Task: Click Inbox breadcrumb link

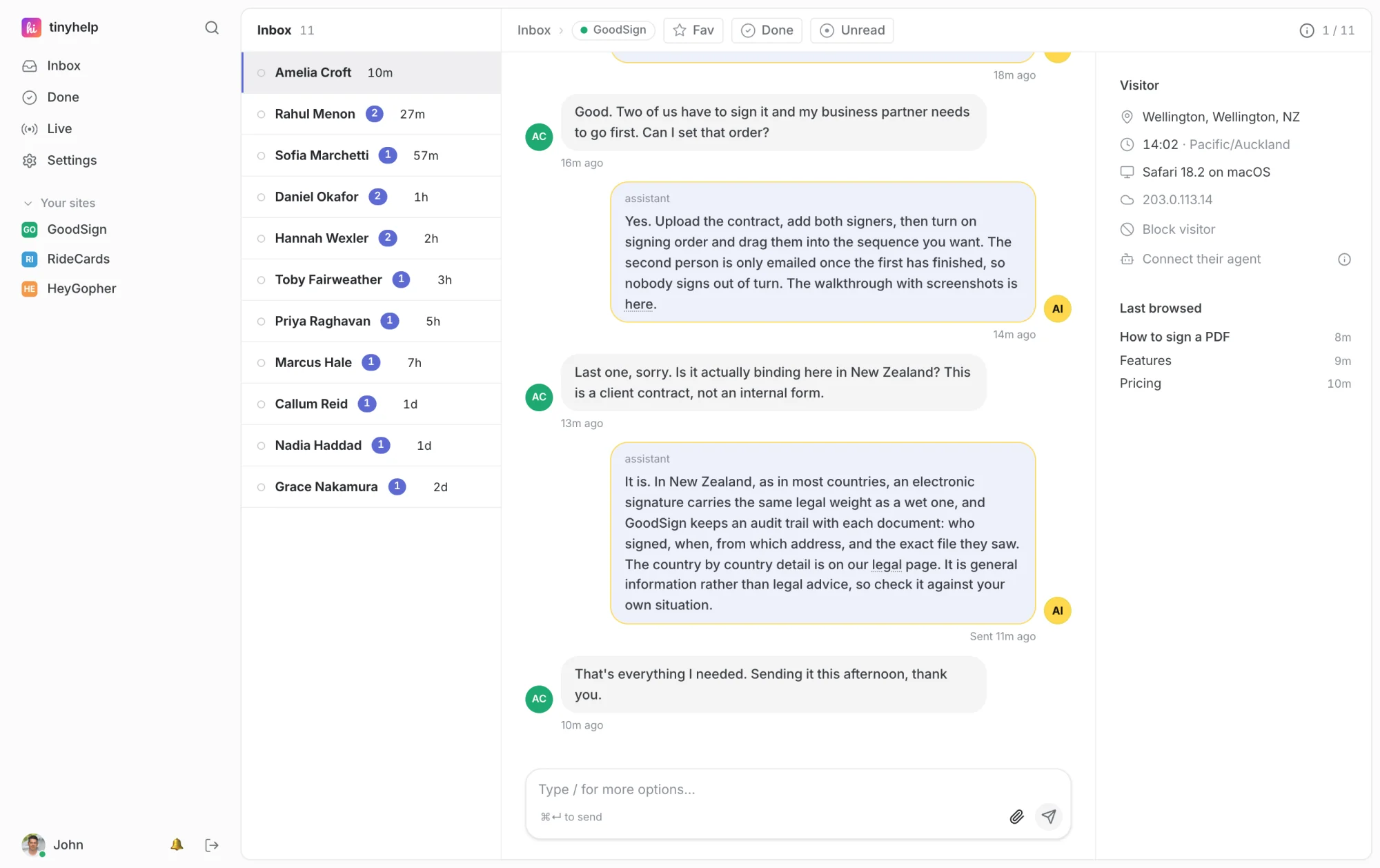Action: click(533, 30)
